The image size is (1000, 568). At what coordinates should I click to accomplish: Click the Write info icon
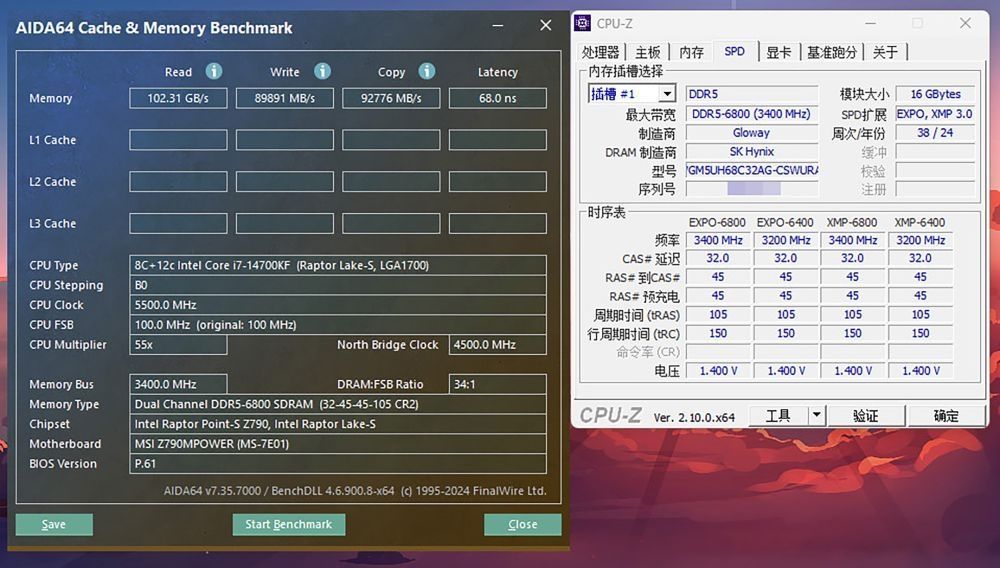tap(322, 71)
